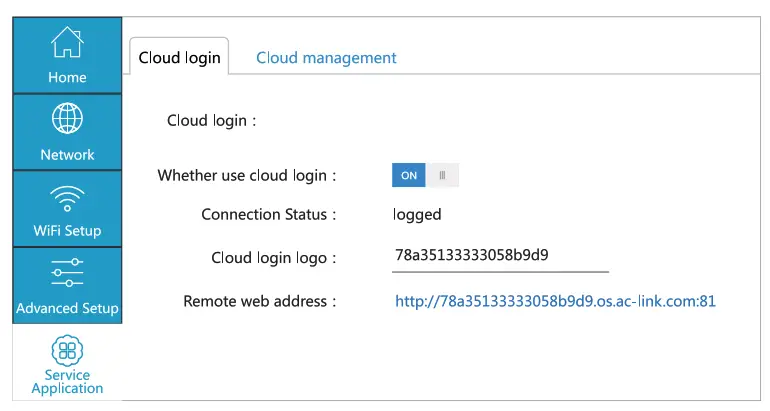Click the 'logged' connection status text
Screen dimensions: 770x411
point(417,214)
